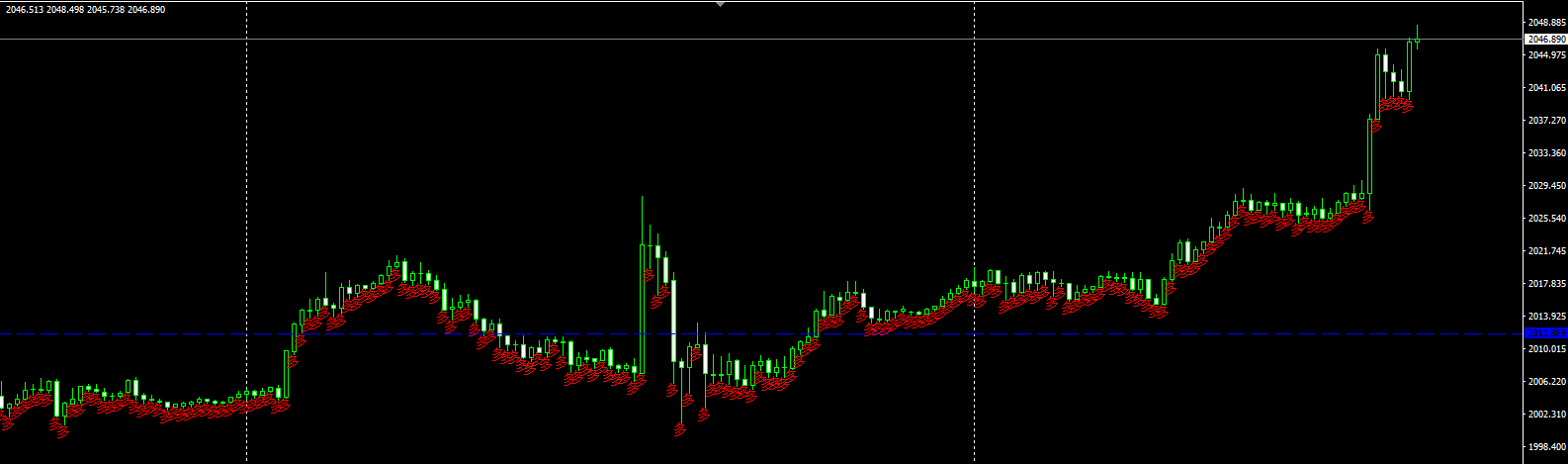Click price axis value 2037.270

pos(1547,121)
